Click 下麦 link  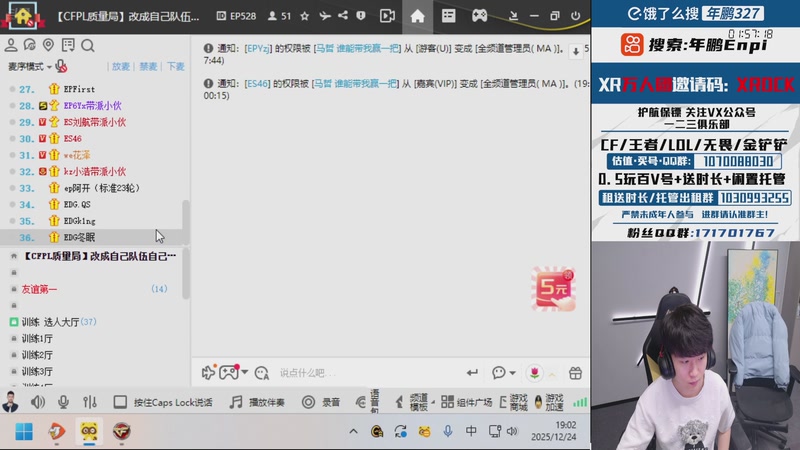[175, 67]
